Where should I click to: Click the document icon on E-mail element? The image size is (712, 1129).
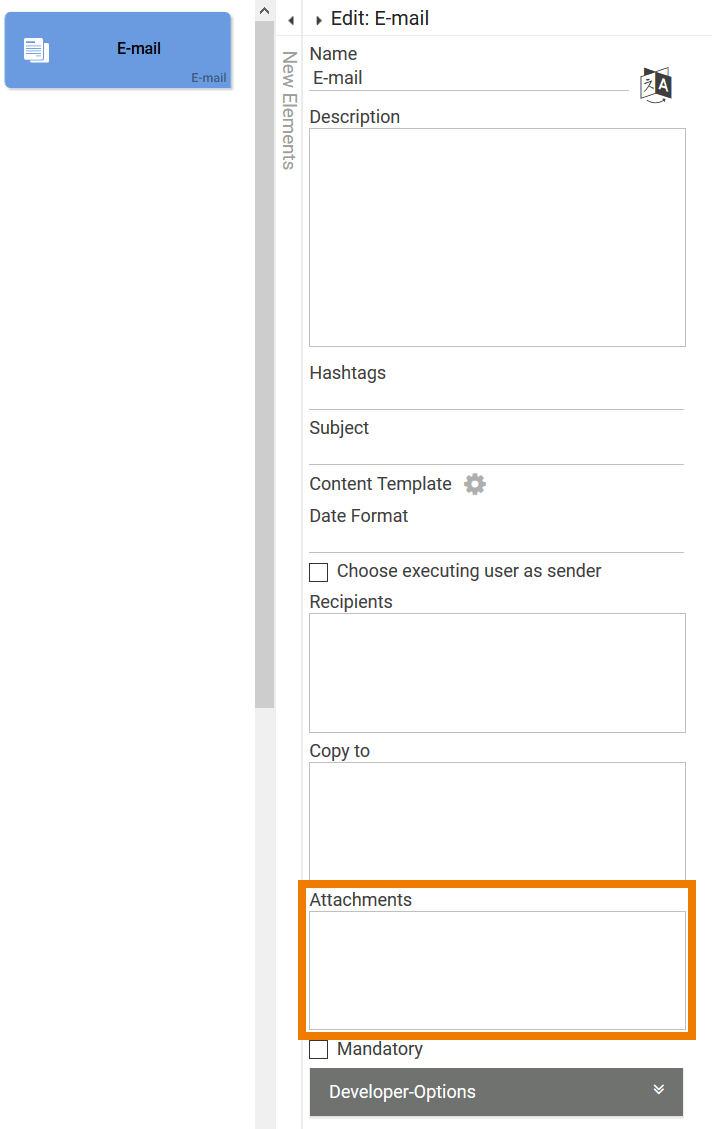tap(38, 47)
